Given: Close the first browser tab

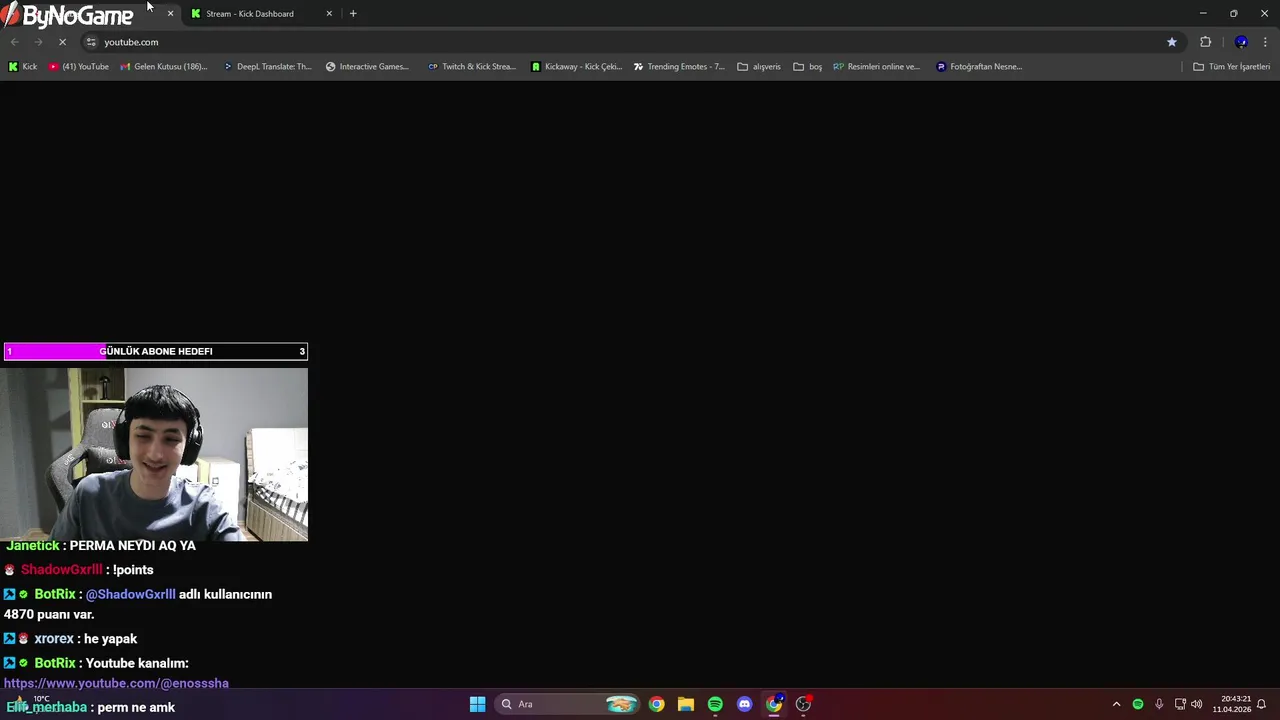Looking at the screenshot, I should tap(170, 14).
